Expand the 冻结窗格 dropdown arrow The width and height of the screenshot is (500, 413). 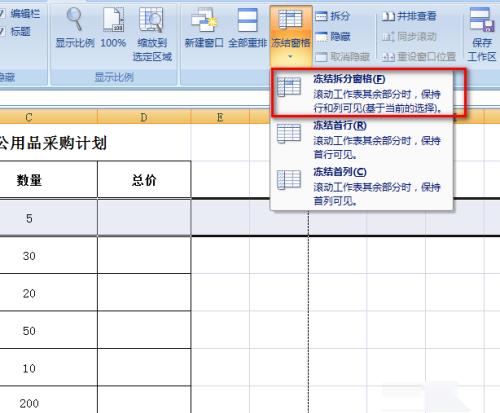pyautogui.click(x=290, y=57)
